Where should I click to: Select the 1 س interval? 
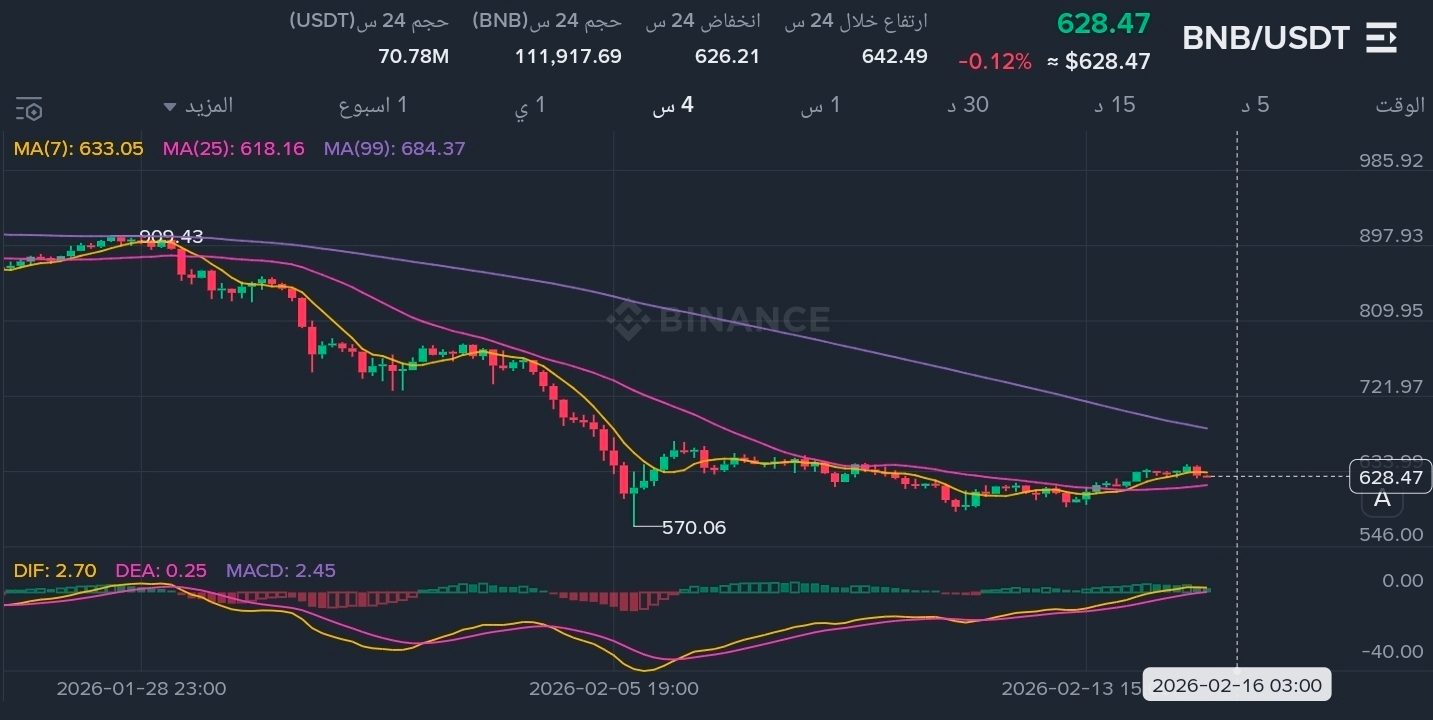pyautogui.click(x=820, y=105)
